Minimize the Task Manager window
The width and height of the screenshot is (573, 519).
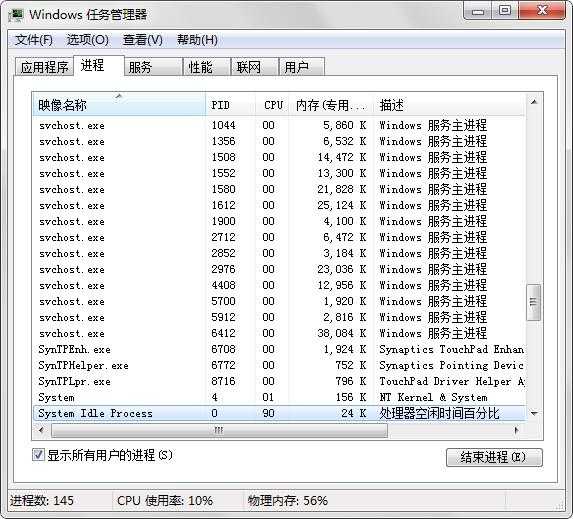[x=478, y=11]
